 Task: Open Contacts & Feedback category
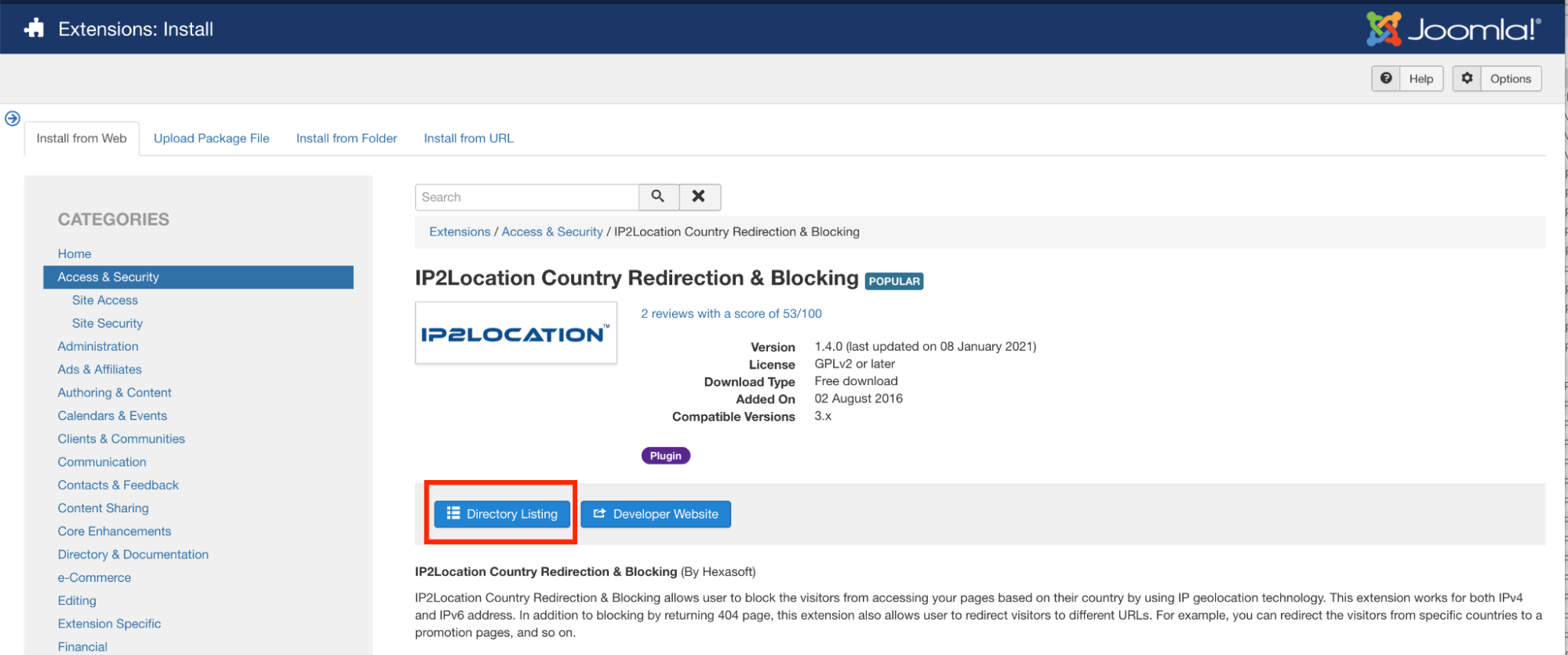[118, 485]
